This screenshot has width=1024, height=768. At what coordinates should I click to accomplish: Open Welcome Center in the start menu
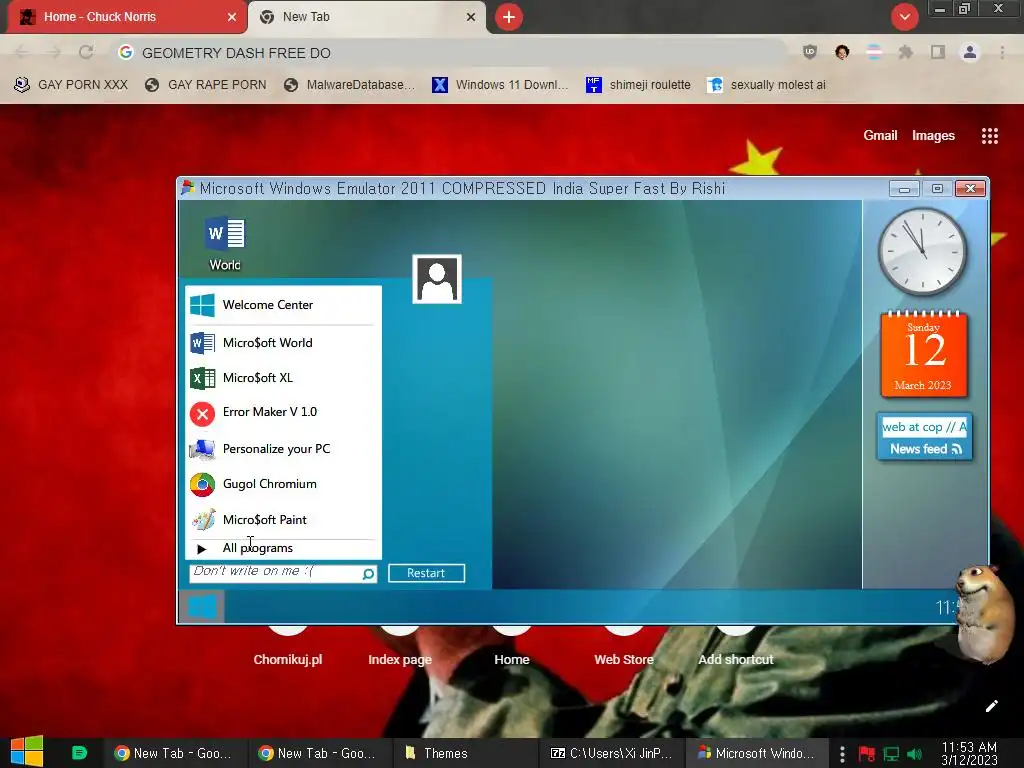pyautogui.click(x=283, y=305)
